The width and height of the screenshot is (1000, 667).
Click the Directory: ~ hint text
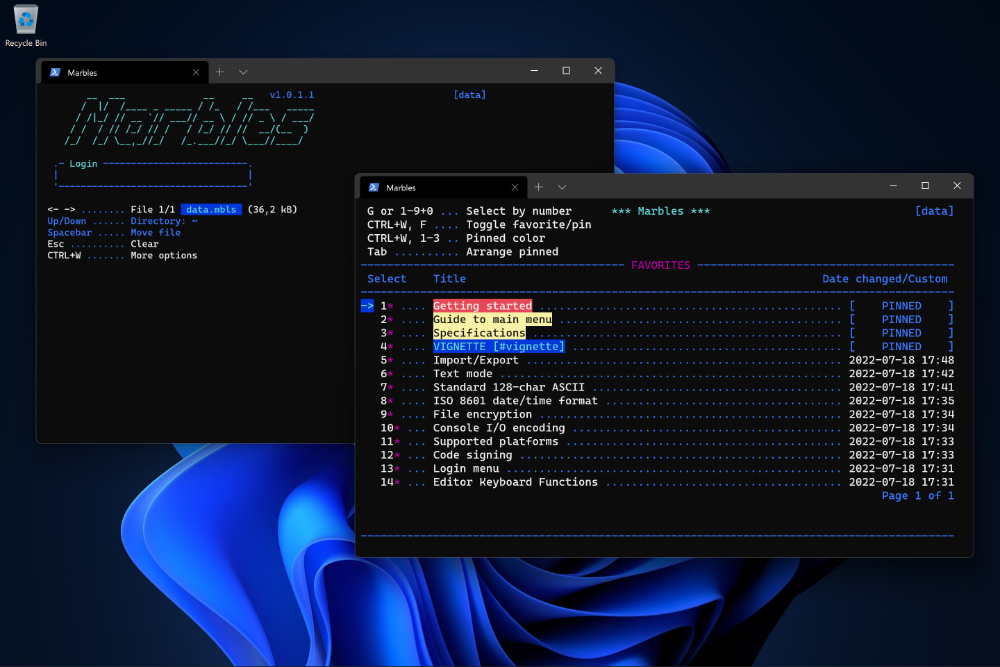click(164, 221)
